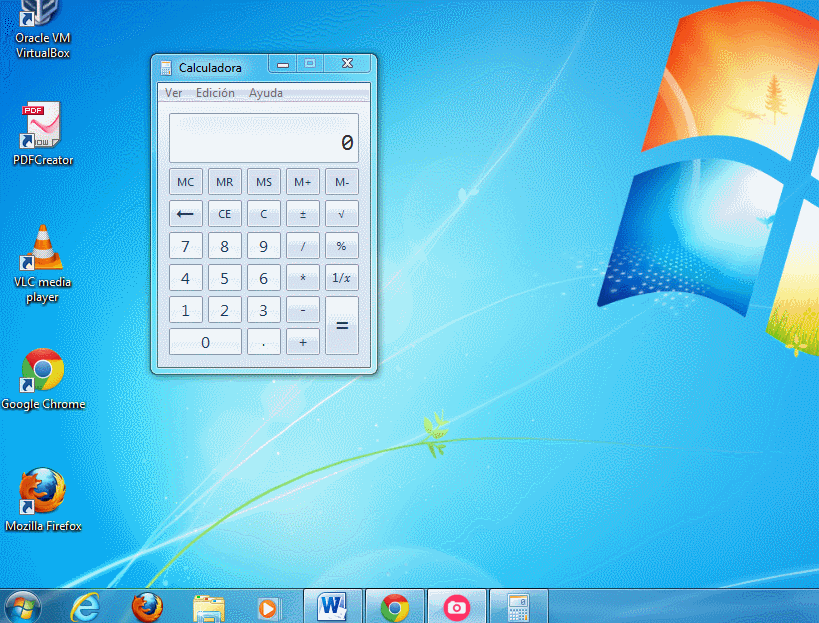This screenshot has width=819, height=623.
Task: Click the Windows Start orb
Action: (22, 608)
